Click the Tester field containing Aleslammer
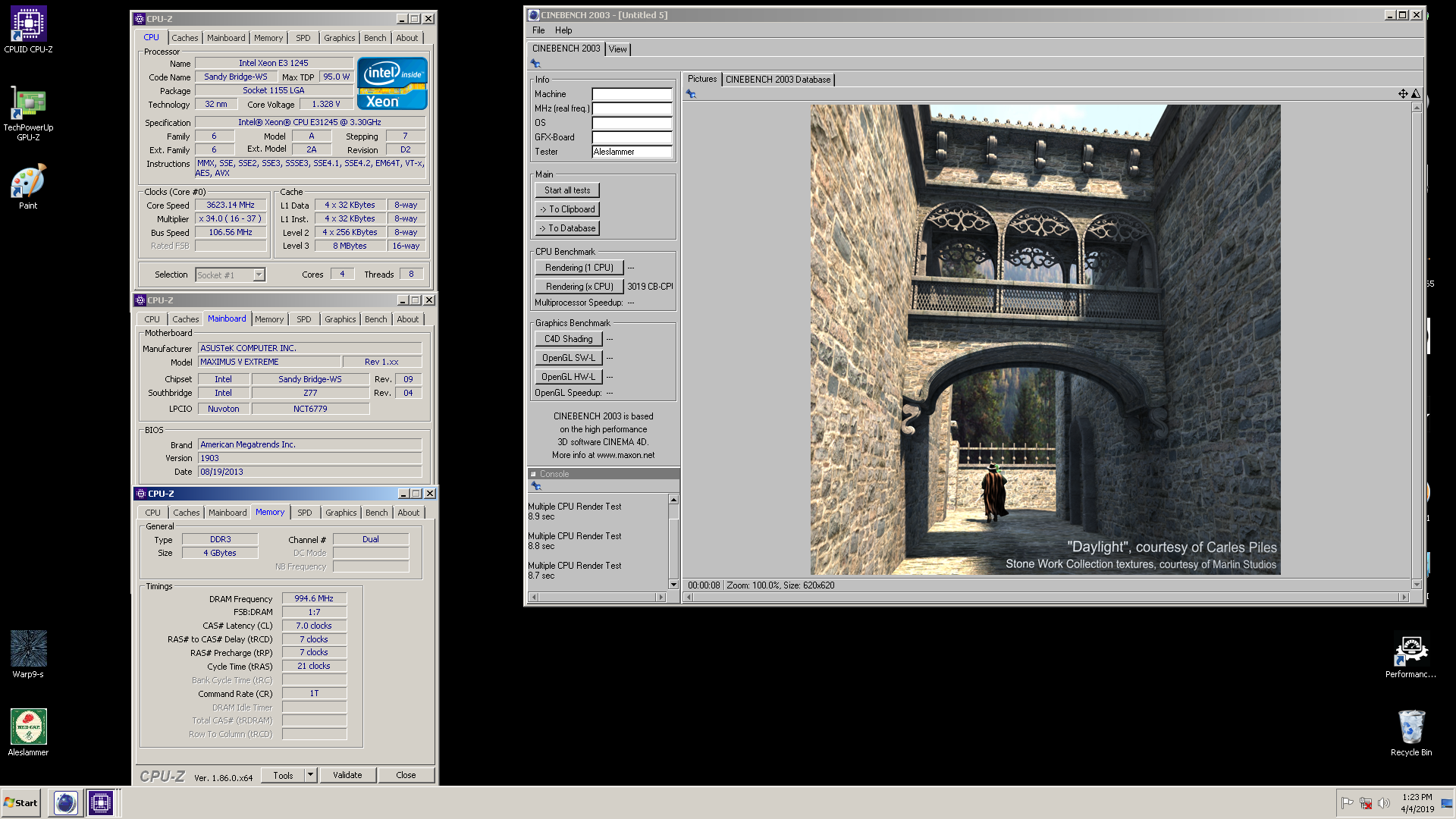Screen dimensions: 1456x819 point(632,152)
